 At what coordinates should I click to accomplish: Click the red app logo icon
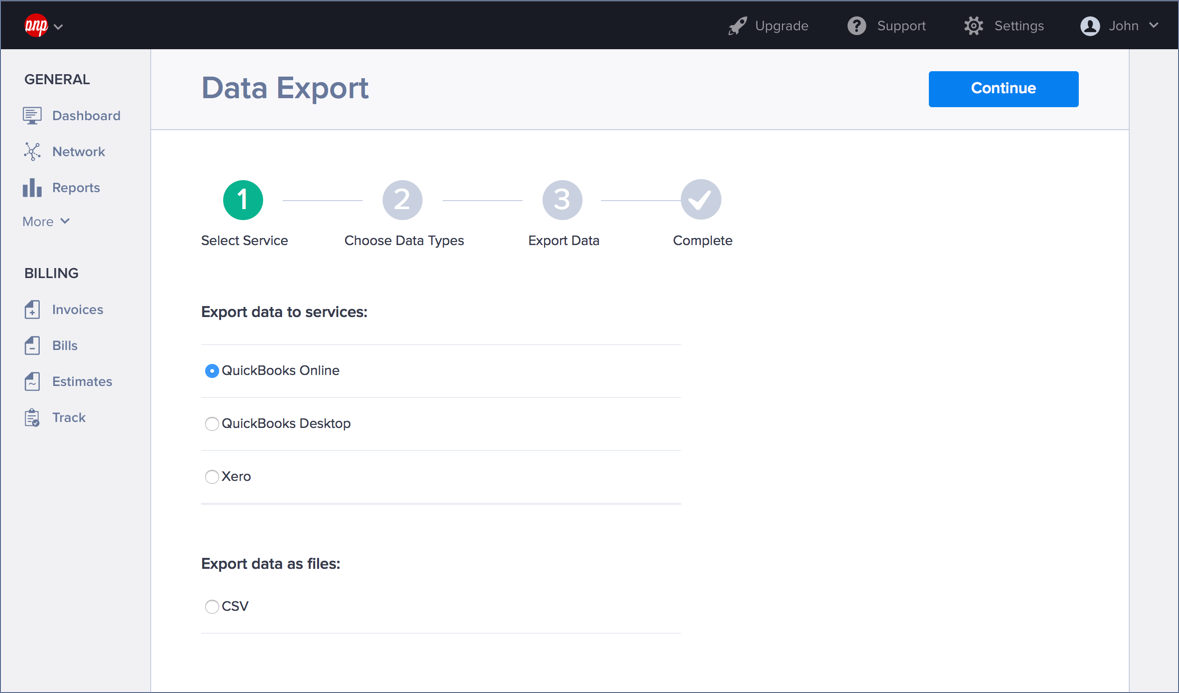click(36, 26)
